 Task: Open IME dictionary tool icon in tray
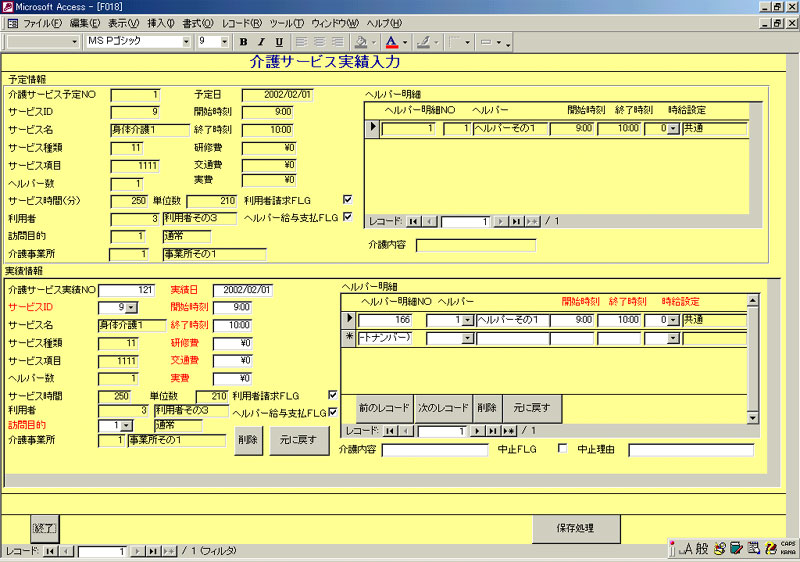736,549
